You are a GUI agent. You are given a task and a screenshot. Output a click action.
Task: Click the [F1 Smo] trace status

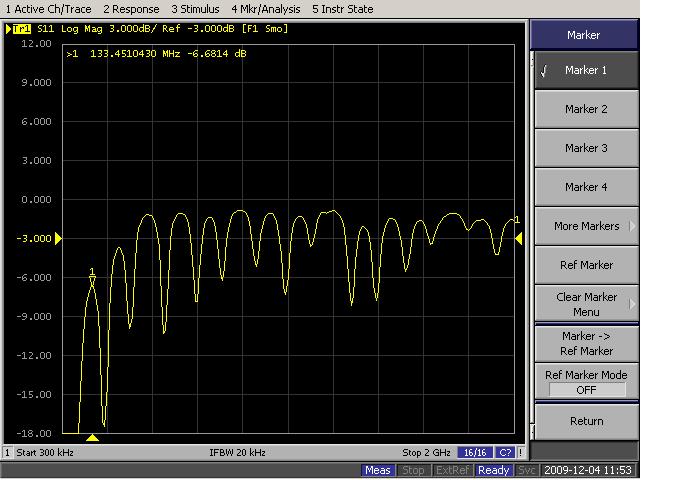tap(265, 29)
